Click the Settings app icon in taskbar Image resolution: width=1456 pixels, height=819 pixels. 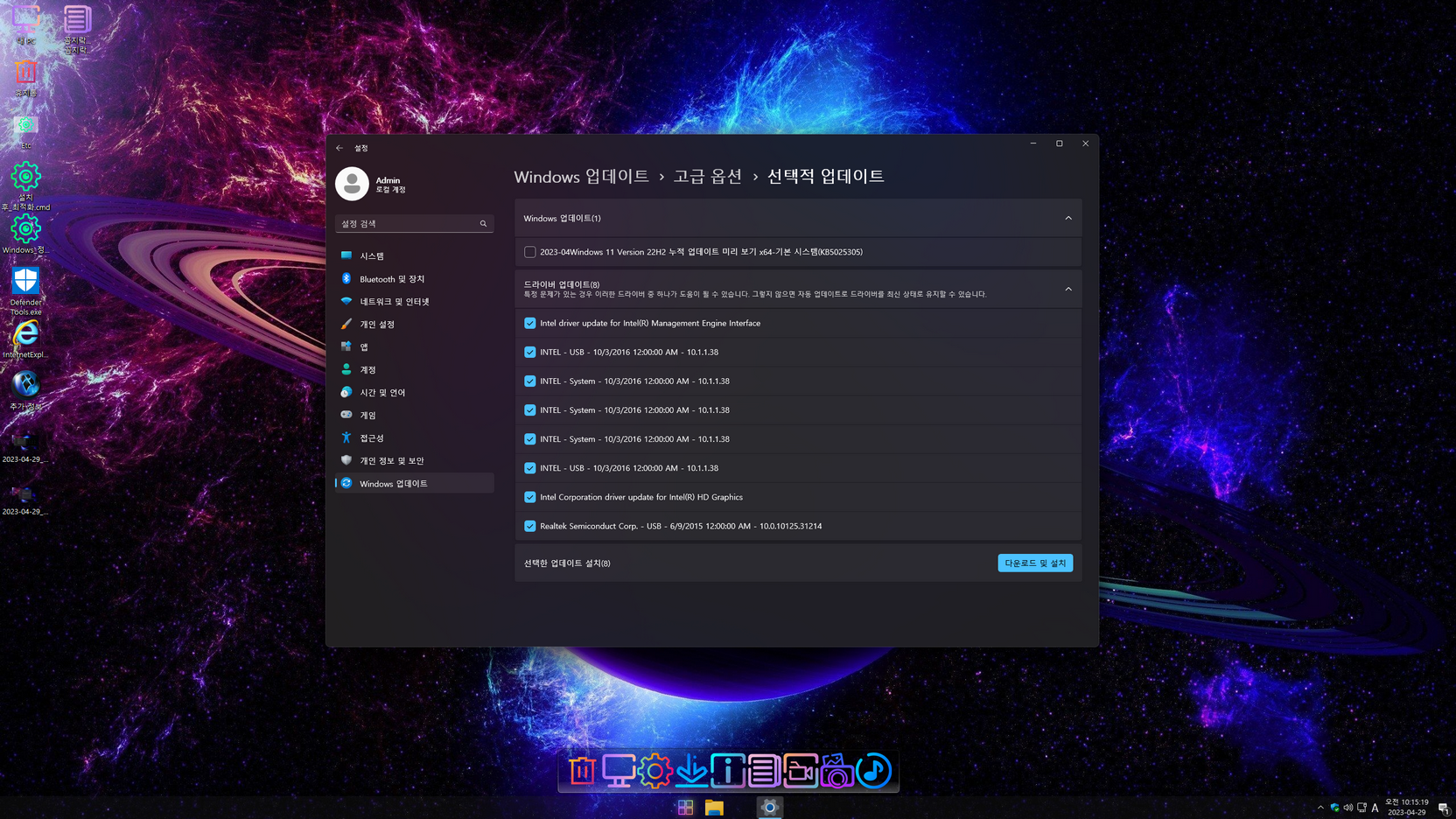pyautogui.click(x=770, y=808)
